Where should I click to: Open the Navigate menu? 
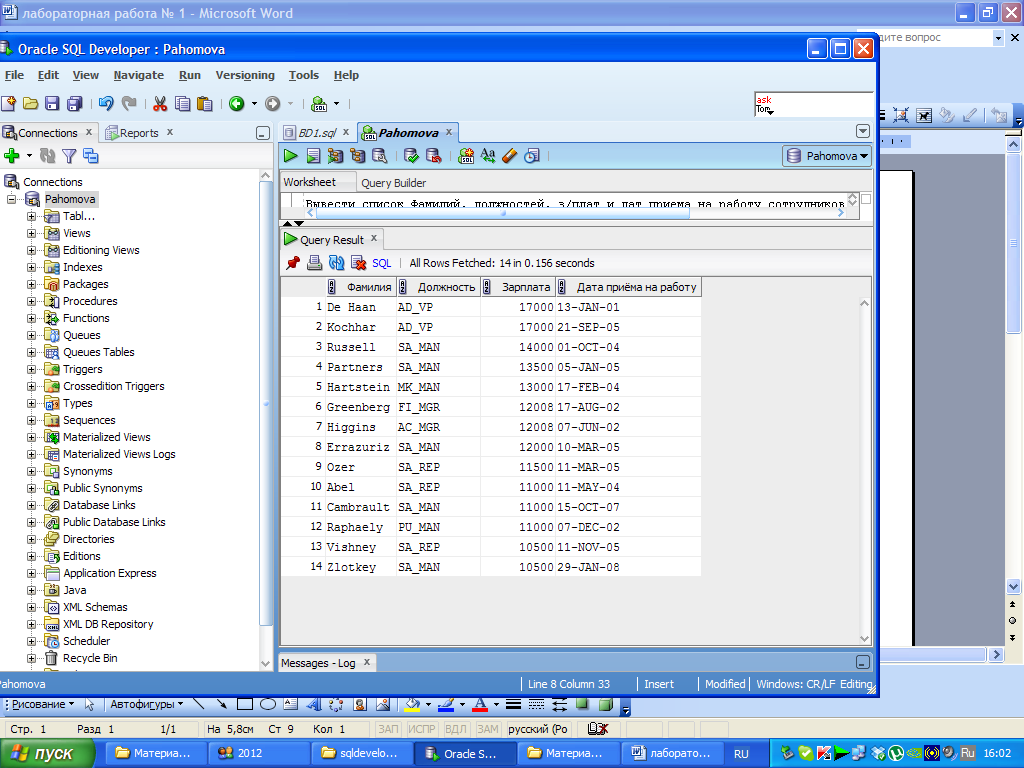click(138, 75)
